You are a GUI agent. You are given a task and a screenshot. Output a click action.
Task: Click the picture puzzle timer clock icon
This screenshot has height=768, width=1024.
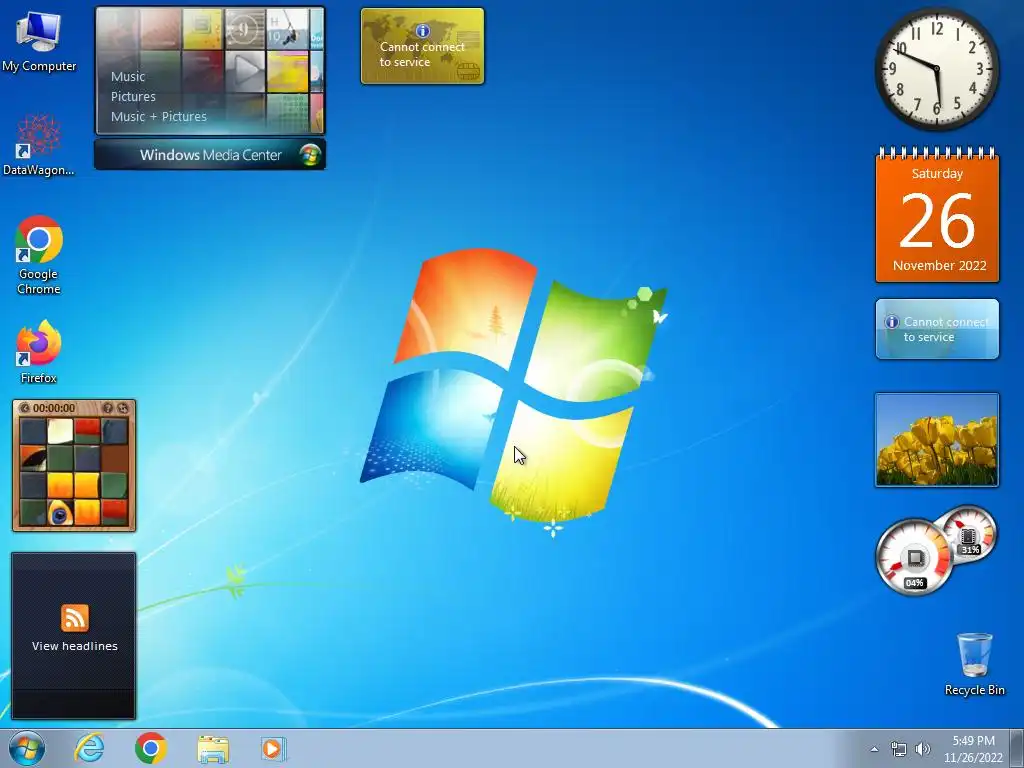[25, 408]
